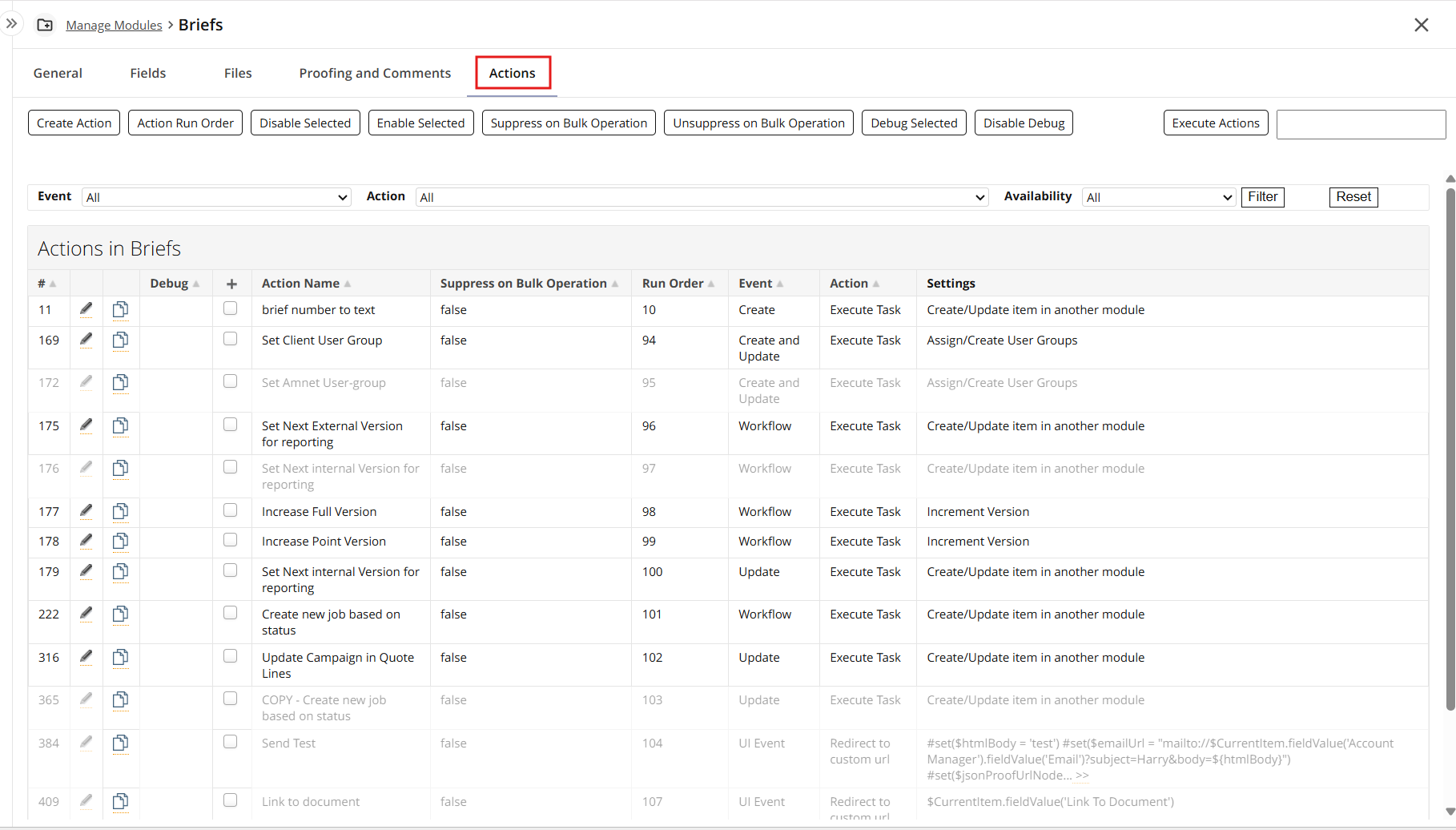Go to the Files tab
1456x830 pixels.
(x=238, y=73)
